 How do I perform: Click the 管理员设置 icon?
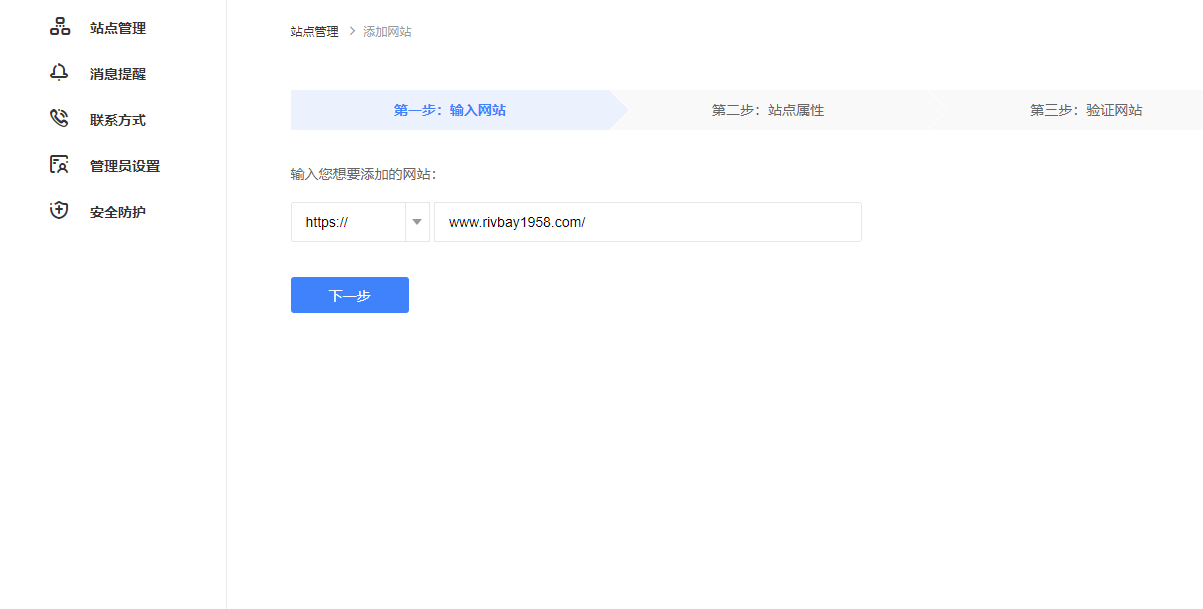click(59, 165)
